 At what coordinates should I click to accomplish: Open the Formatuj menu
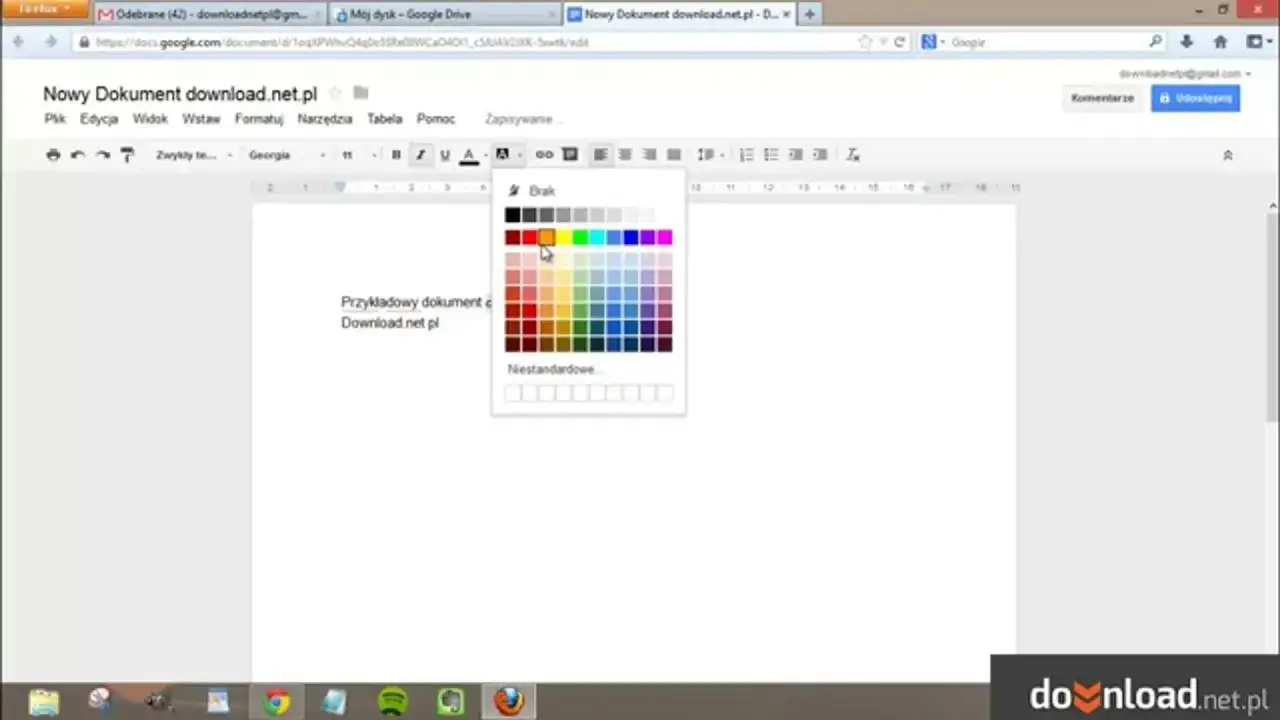pyautogui.click(x=259, y=119)
